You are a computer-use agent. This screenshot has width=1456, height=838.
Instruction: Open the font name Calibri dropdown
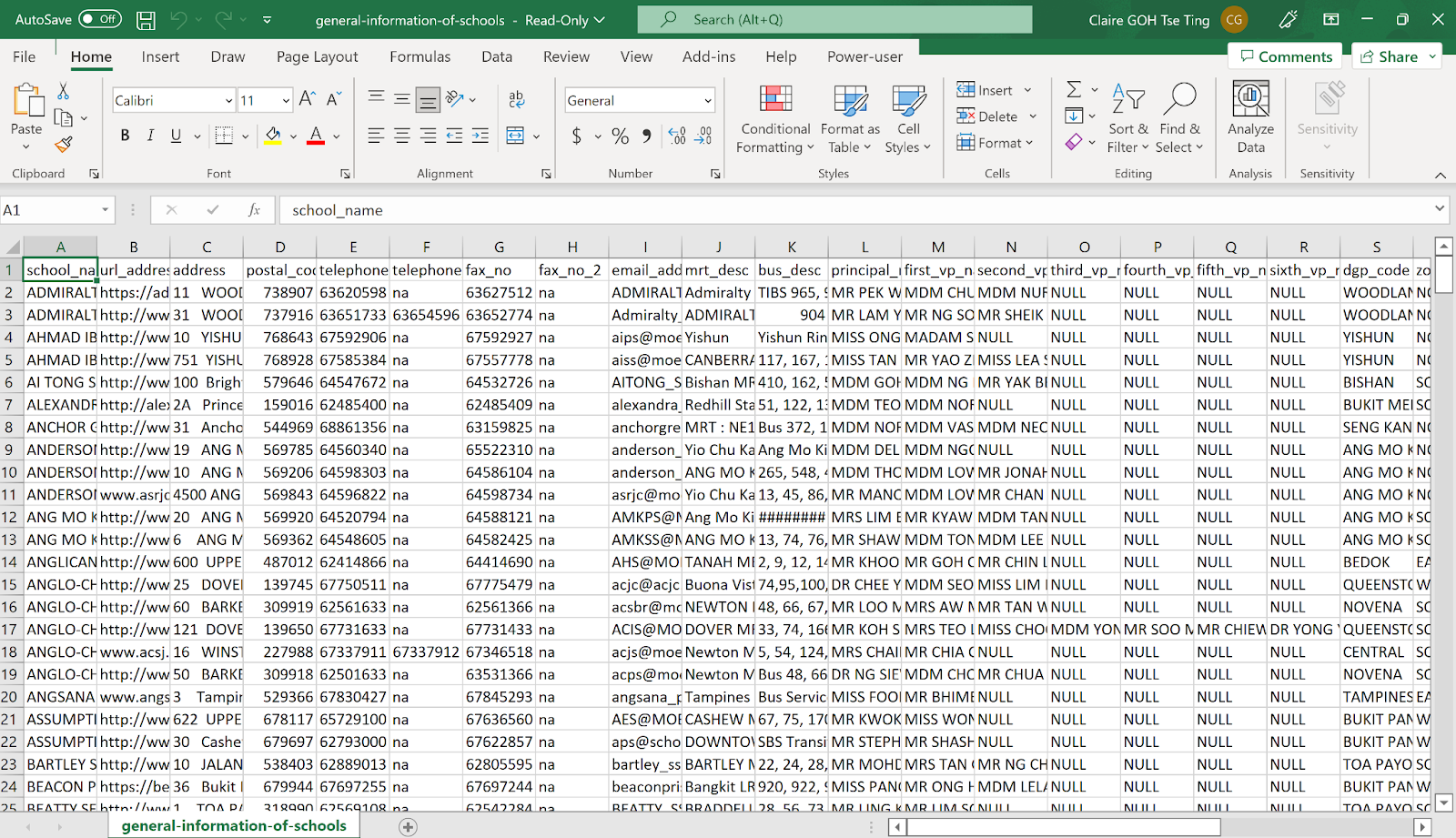coord(228,101)
